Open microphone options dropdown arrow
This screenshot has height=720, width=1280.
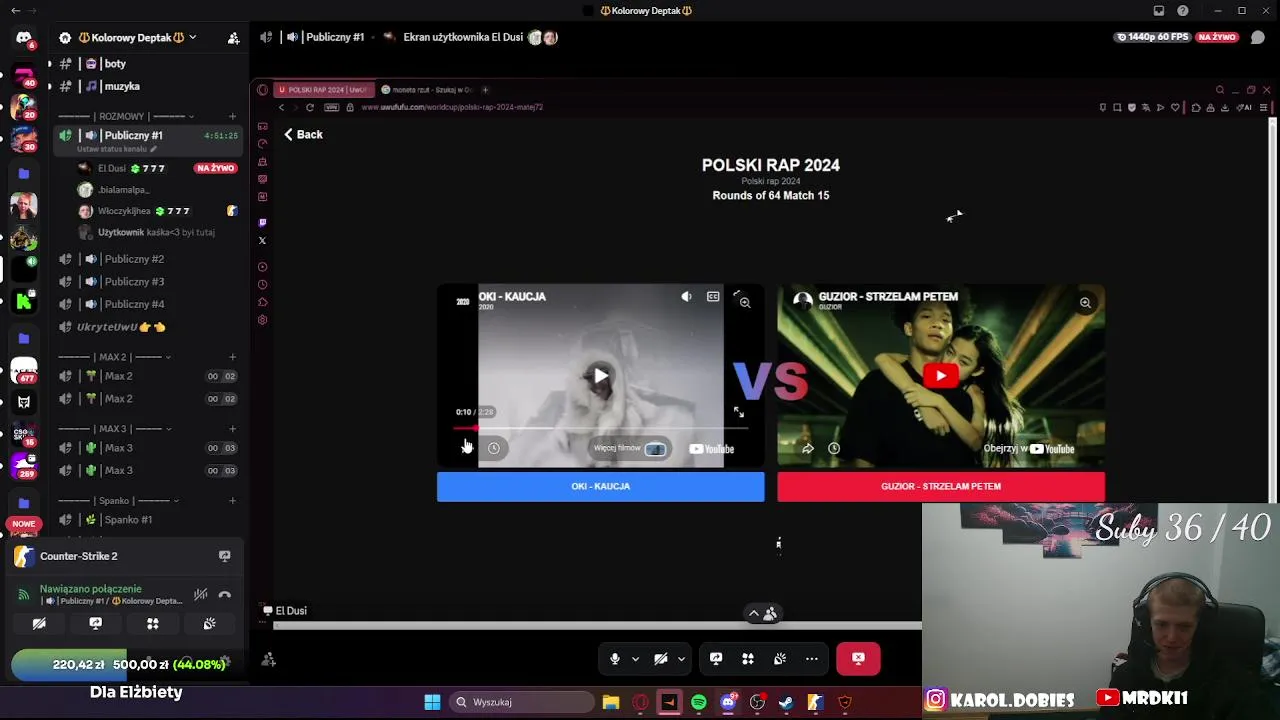[x=635, y=659]
